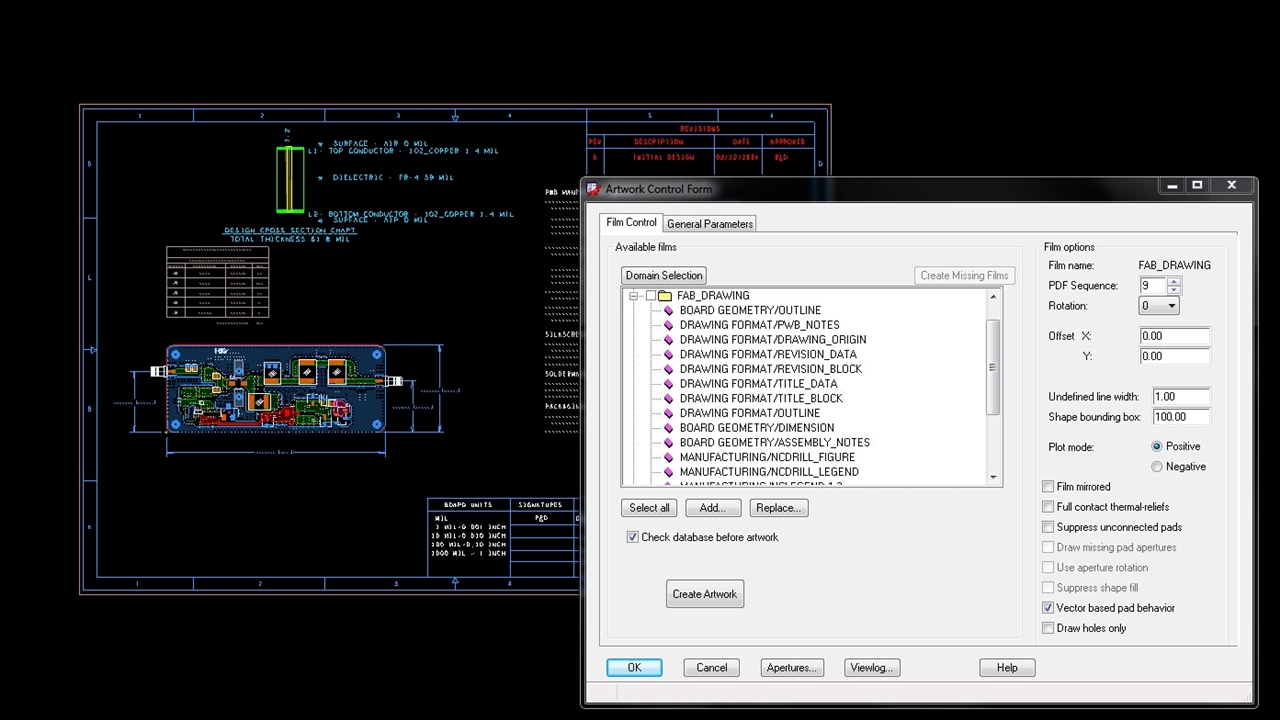Increase PDF Sequence with up arrow
This screenshot has width=1280, height=720.
[1174, 281]
